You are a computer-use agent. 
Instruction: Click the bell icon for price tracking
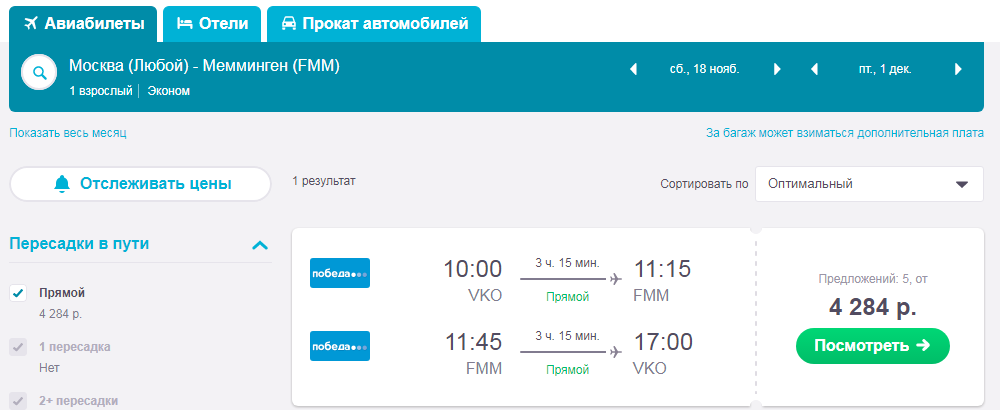[62, 184]
